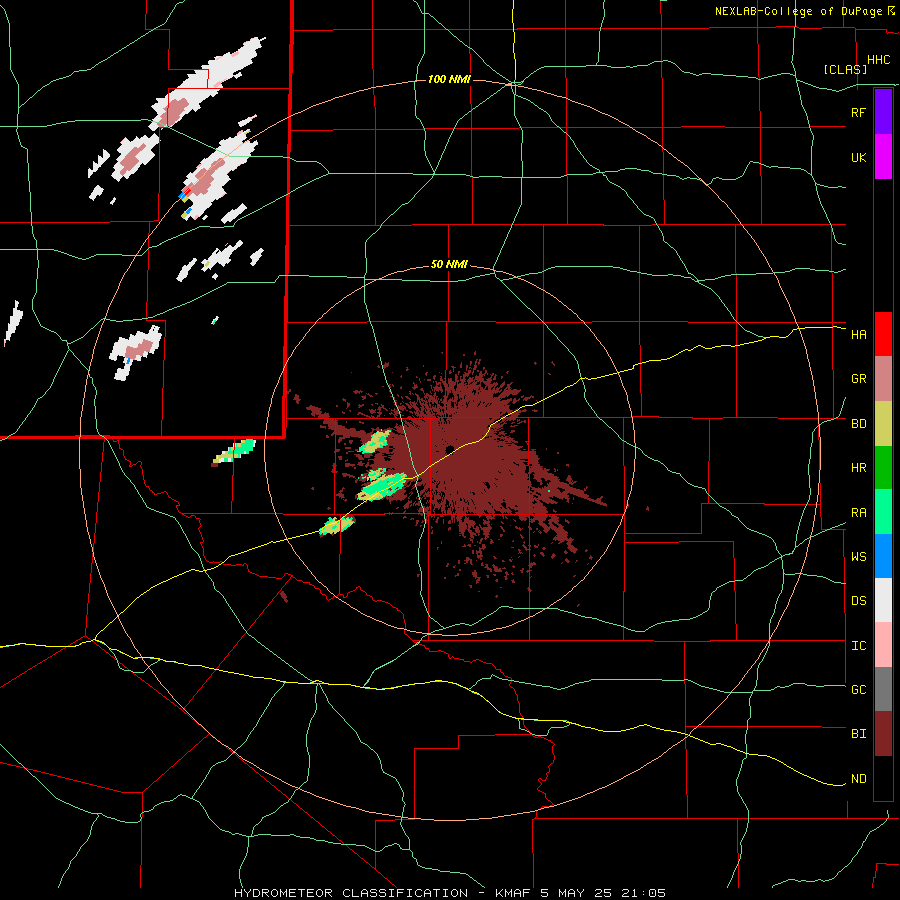Click the BI legend label
The width and height of the screenshot is (900, 900).
coord(858,734)
